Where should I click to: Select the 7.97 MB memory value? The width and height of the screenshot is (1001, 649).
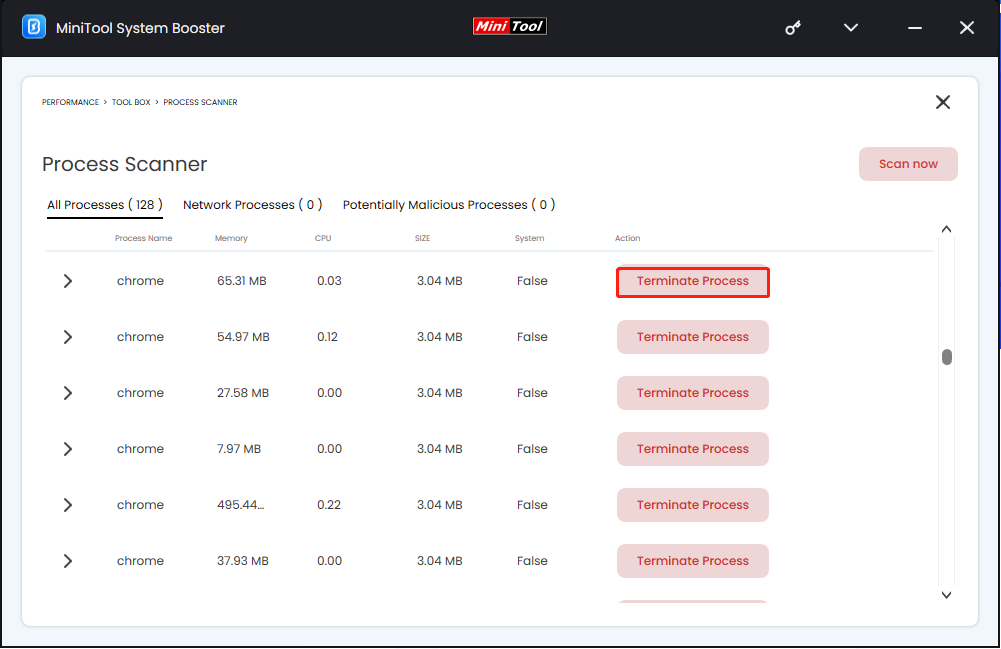(x=239, y=449)
